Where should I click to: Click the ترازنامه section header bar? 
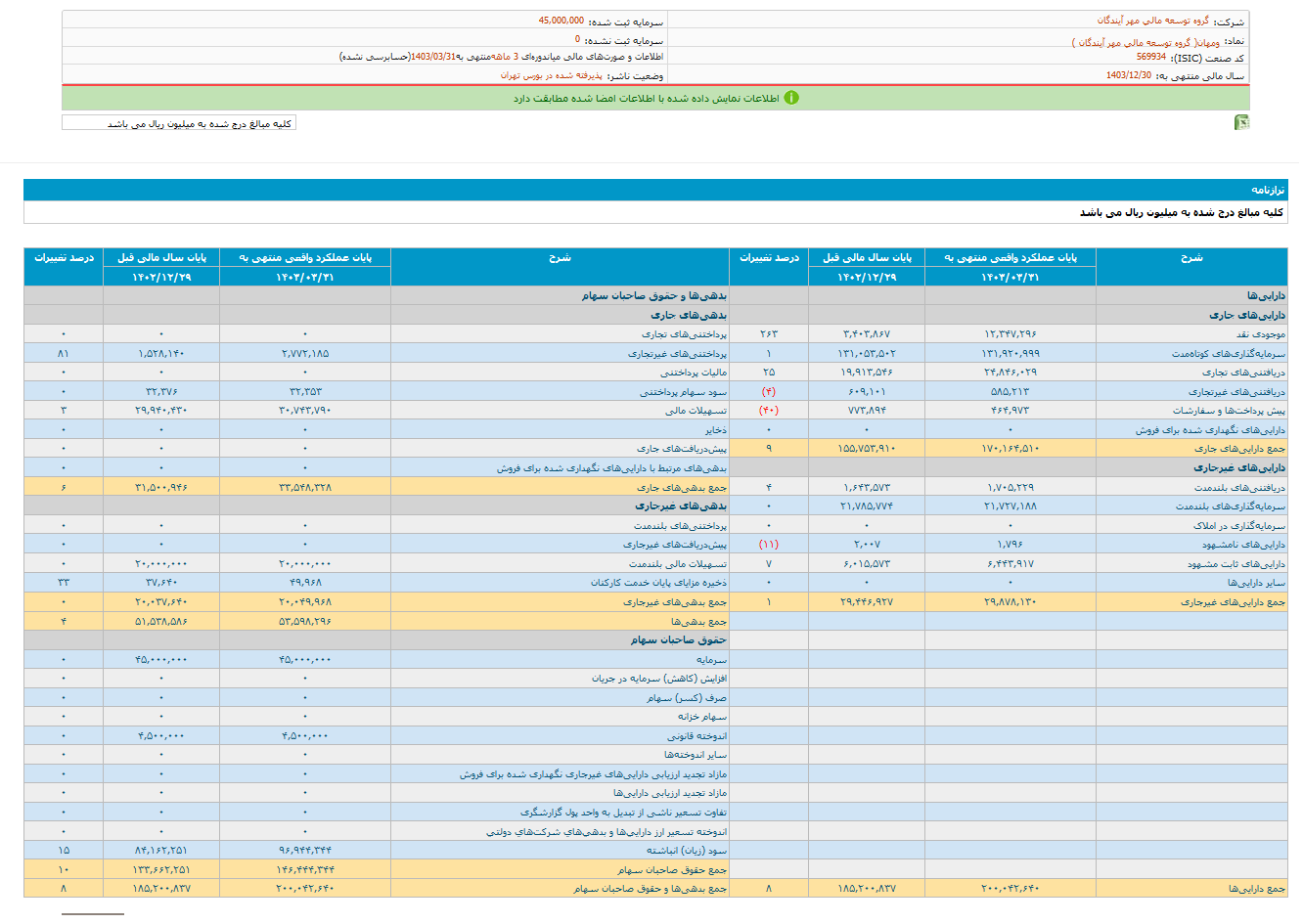pos(655,190)
